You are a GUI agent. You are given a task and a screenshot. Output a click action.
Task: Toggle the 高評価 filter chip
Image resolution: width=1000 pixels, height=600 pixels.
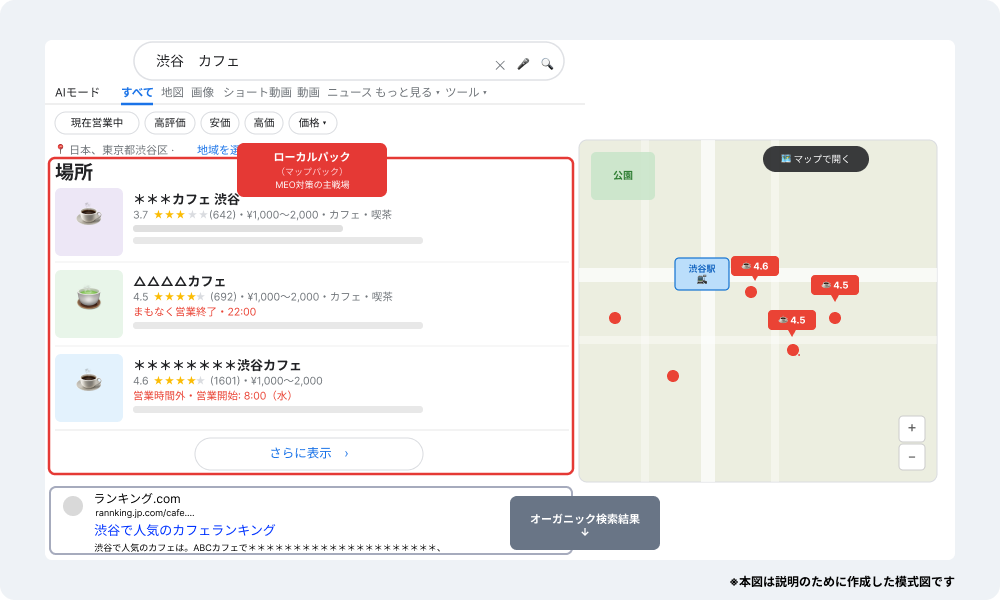click(170, 123)
